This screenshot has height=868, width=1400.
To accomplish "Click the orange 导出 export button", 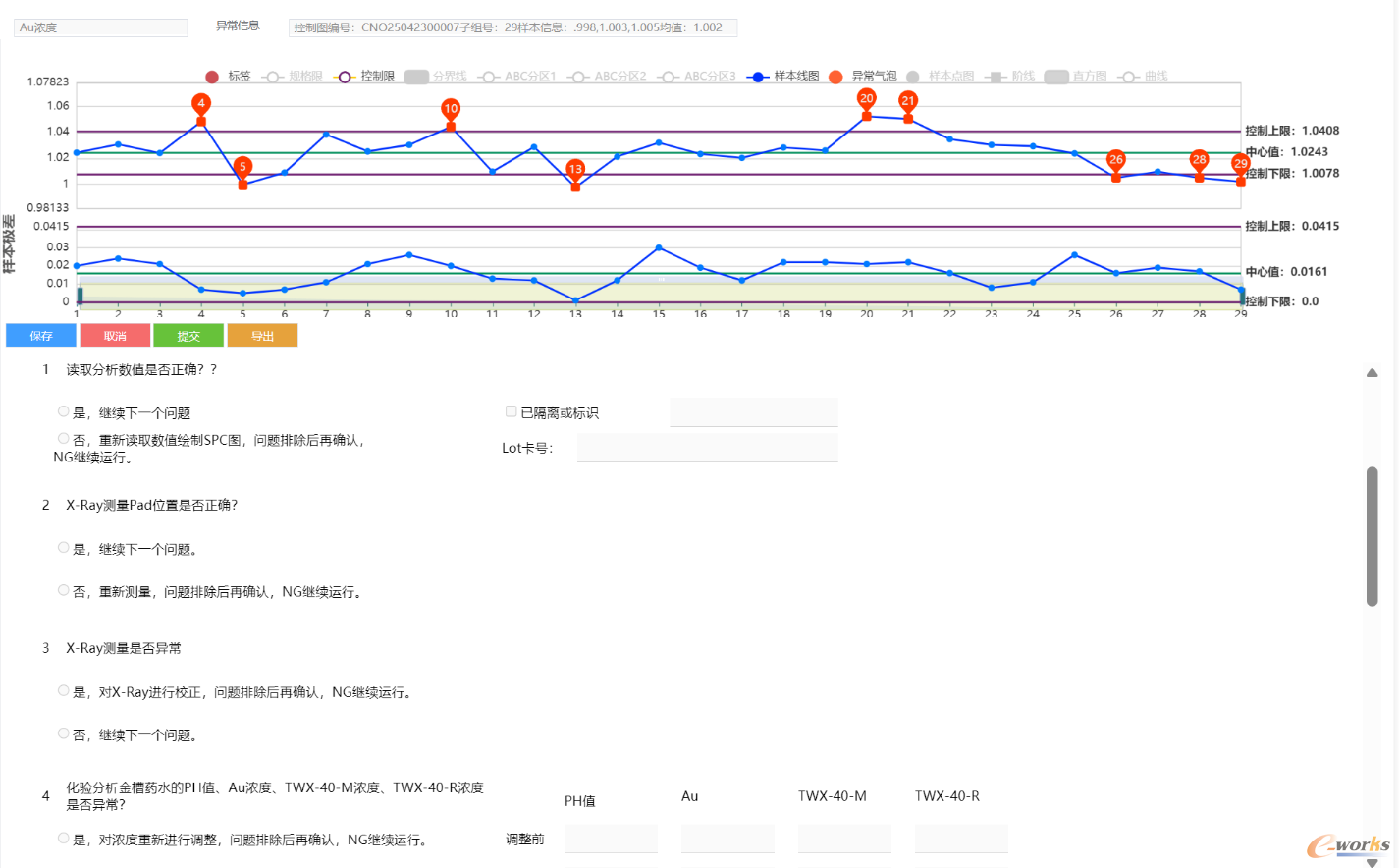I will click(262, 336).
